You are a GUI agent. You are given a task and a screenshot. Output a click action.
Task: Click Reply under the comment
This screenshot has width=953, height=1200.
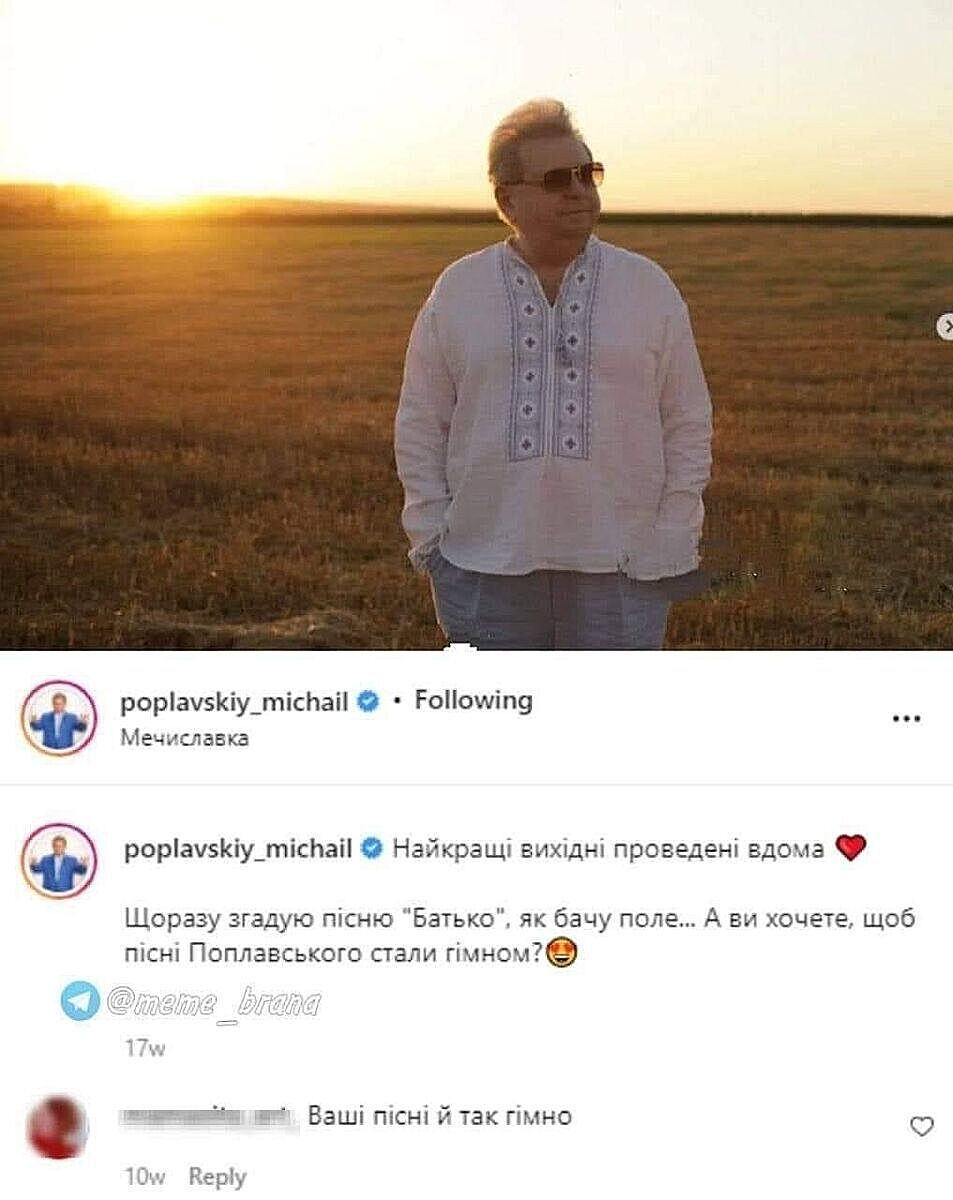[217, 1177]
